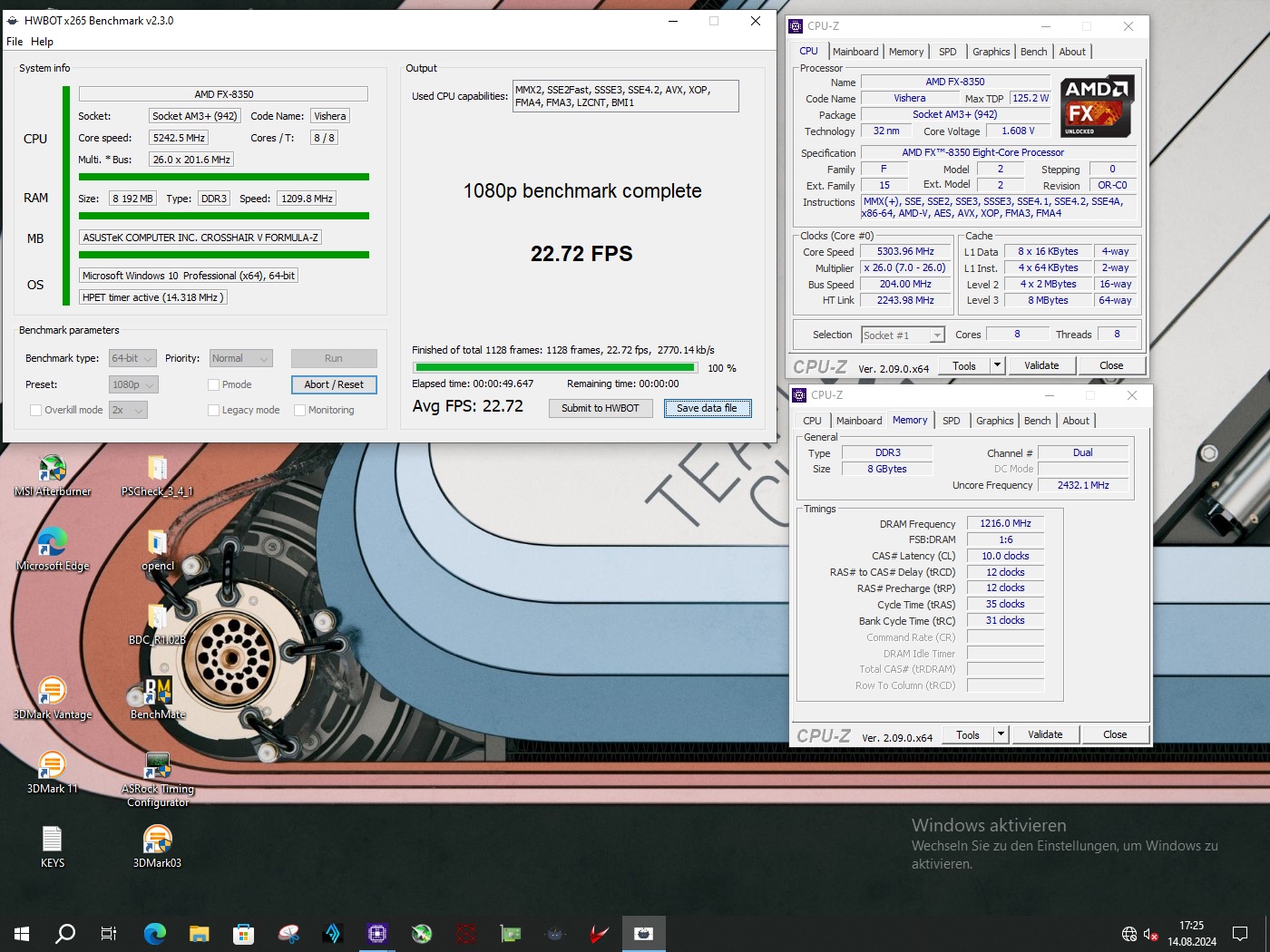This screenshot has height=952, width=1270.
Task: Click Close button in lower CPU-Z window
Action: (1115, 734)
